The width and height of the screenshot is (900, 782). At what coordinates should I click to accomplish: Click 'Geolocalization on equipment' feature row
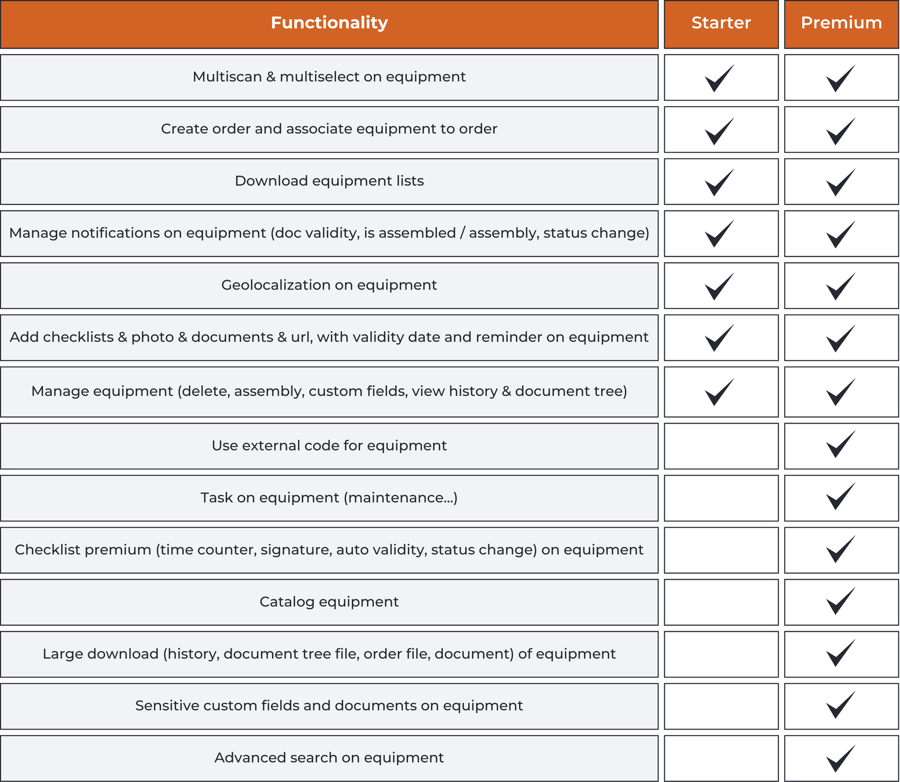tap(329, 285)
